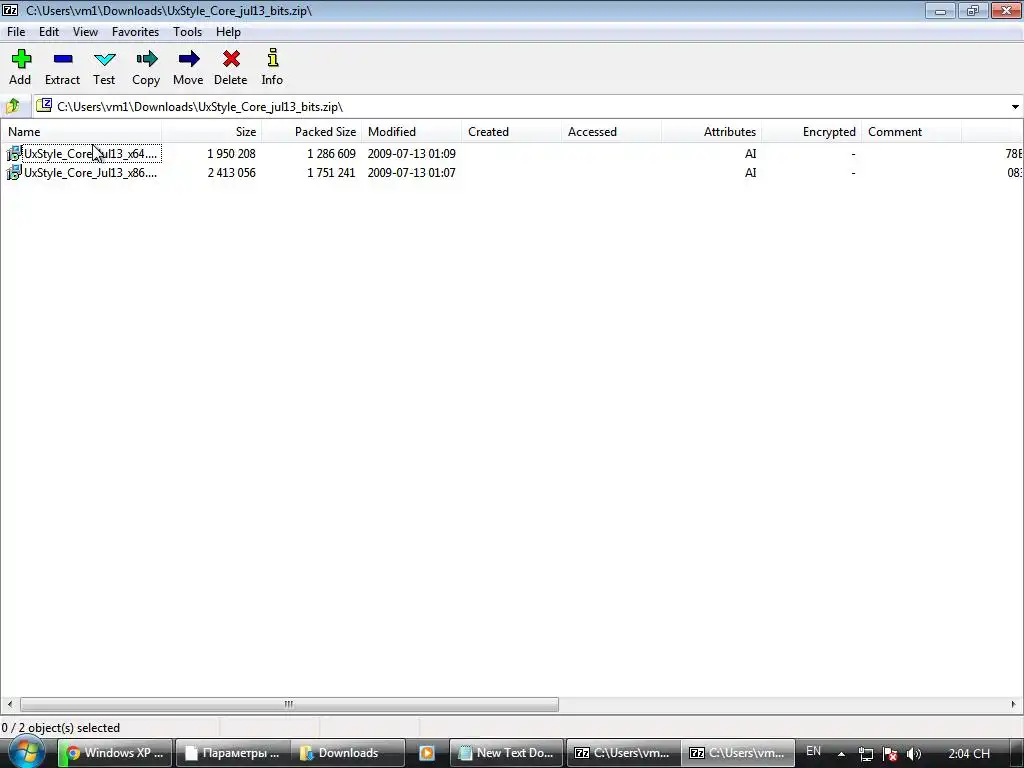This screenshot has height=768, width=1024.
Task: Switch to New Text Do... taskbar window
Action: (x=507, y=753)
